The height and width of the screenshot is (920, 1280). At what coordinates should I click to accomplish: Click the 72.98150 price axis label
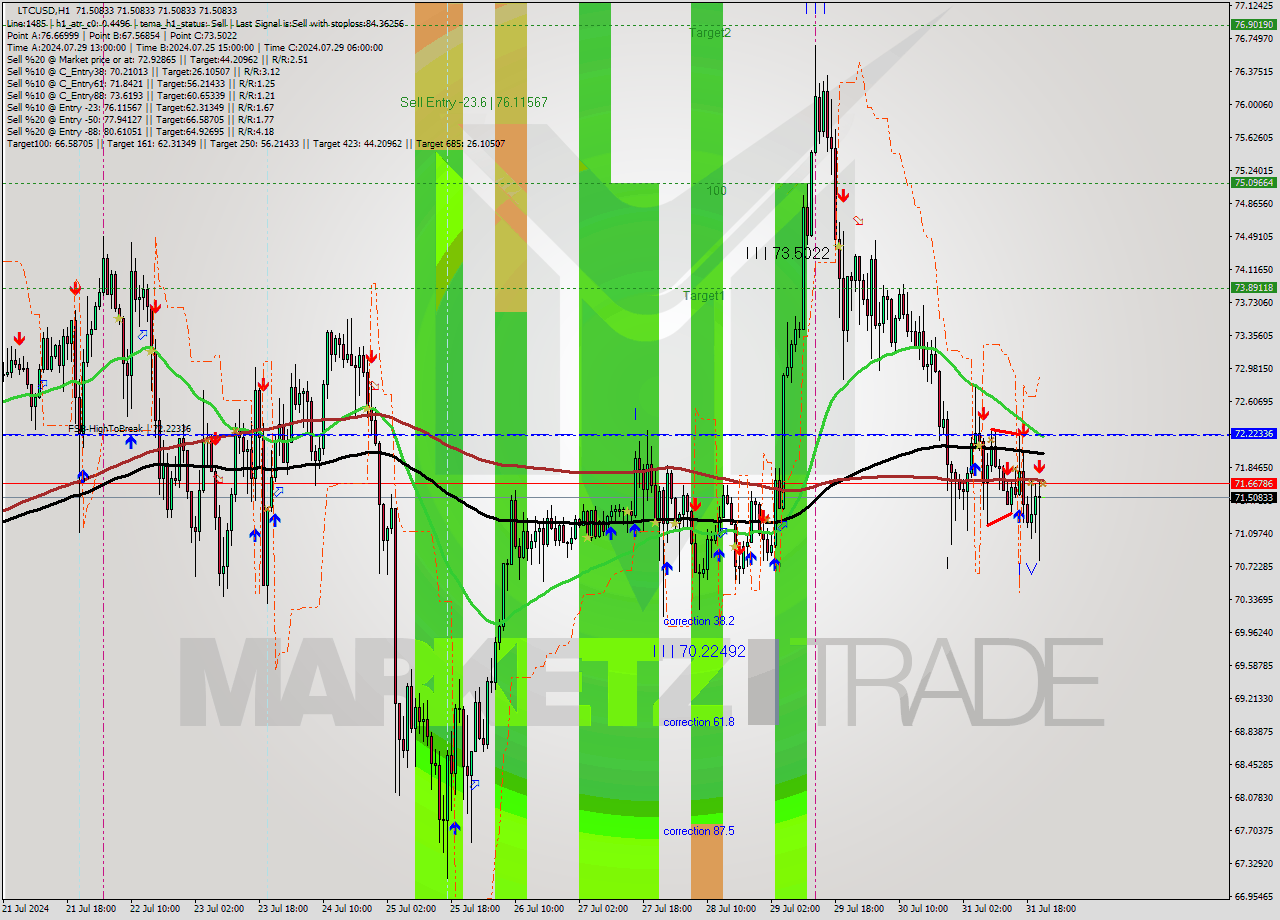[x=1254, y=369]
